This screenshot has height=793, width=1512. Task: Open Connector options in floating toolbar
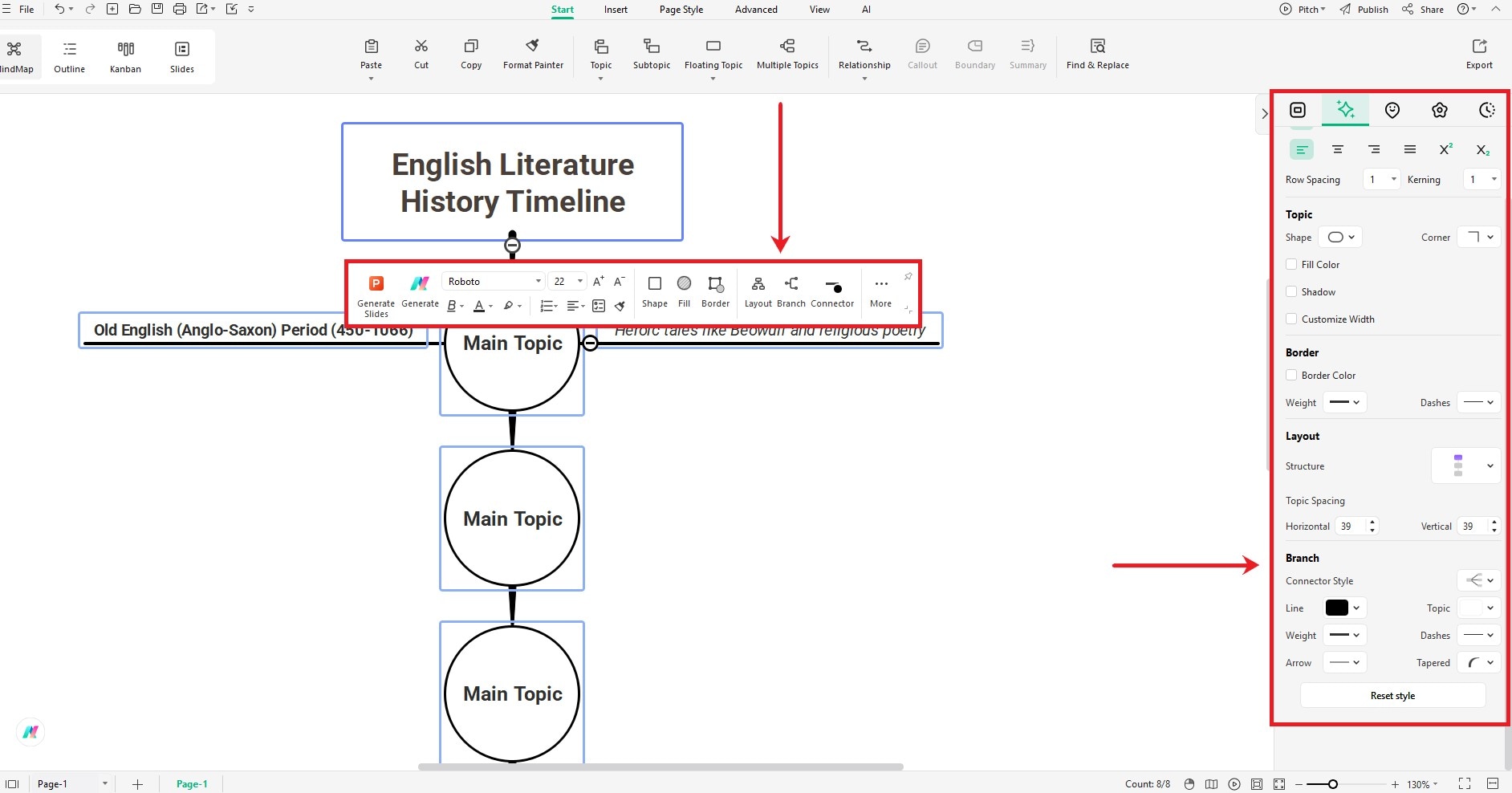click(x=832, y=291)
